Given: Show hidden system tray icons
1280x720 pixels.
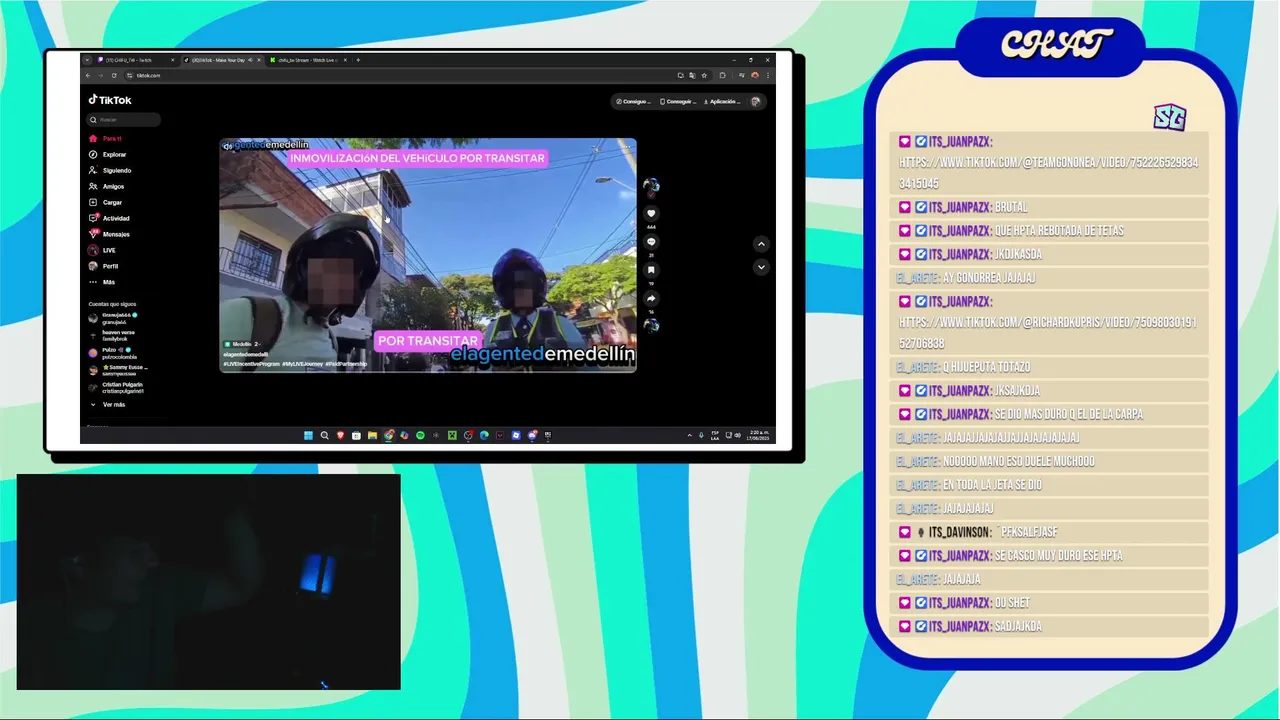Looking at the screenshot, I should (x=689, y=435).
